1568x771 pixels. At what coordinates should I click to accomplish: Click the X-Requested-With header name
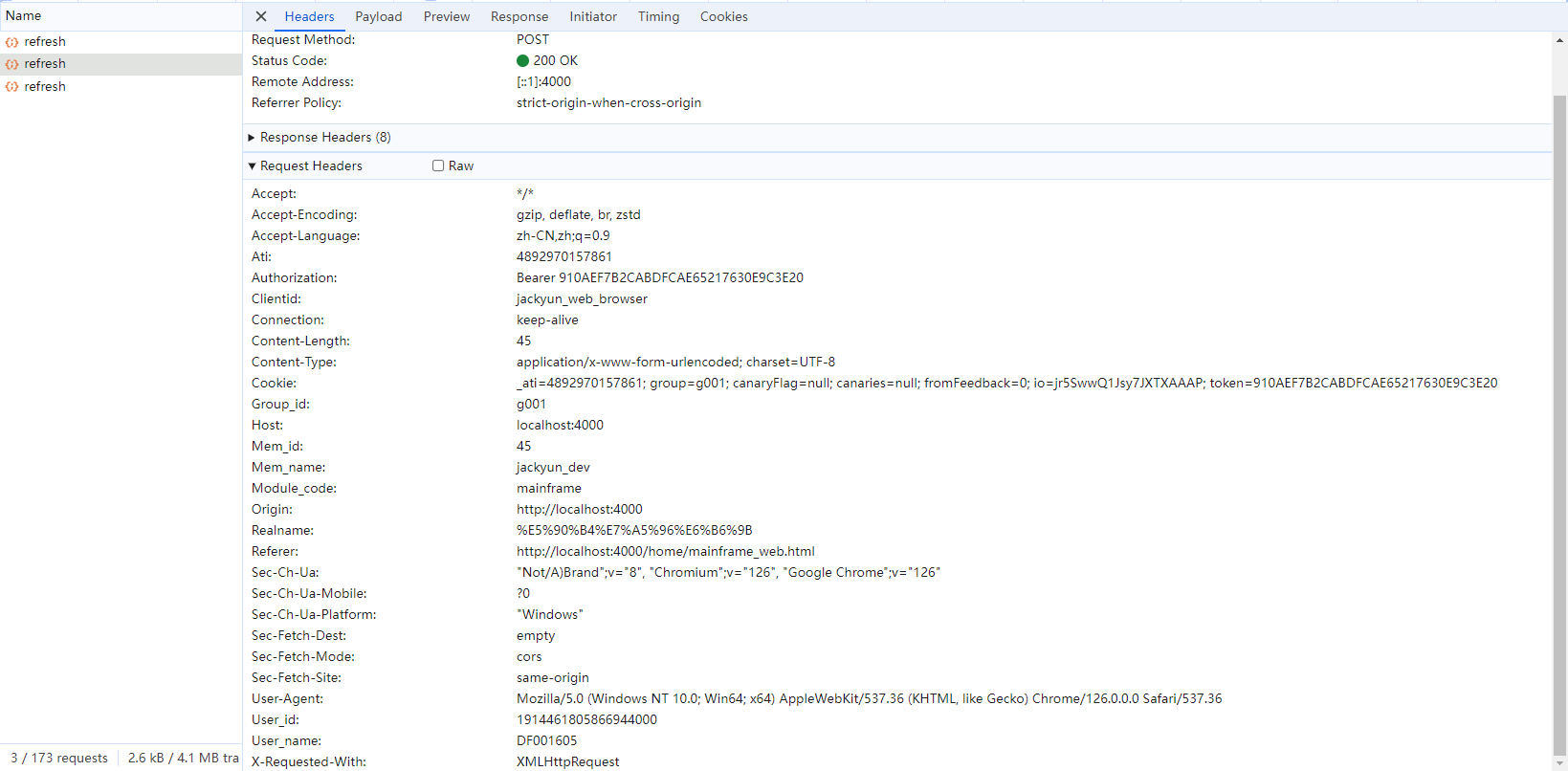pyautogui.click(x=309, y=762)
